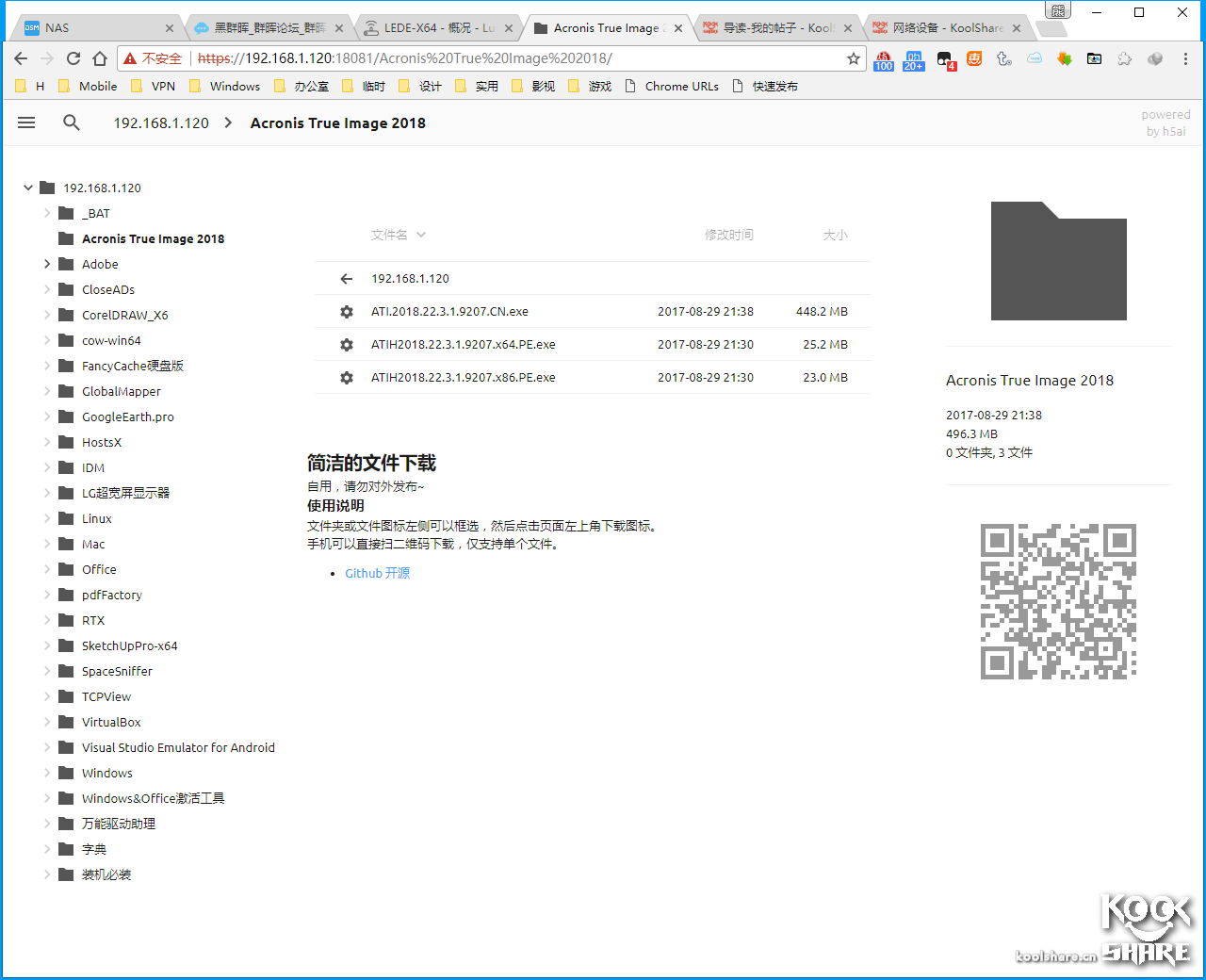
Task: Select SketchUpPro-x64 folder in tree
Action: click(x=129, y=645)
